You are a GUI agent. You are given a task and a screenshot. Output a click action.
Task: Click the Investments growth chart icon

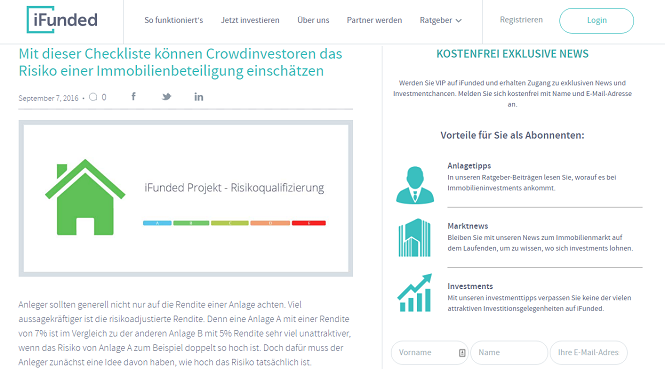pyautogui.click(x=415, y=293)
